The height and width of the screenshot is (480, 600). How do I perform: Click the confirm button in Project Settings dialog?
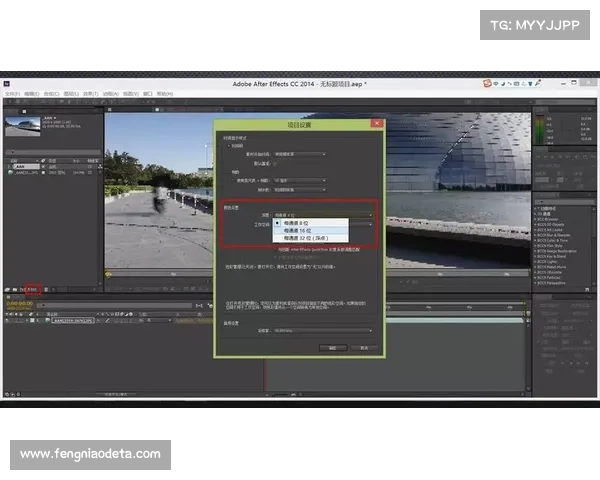[x=331, y=348]
